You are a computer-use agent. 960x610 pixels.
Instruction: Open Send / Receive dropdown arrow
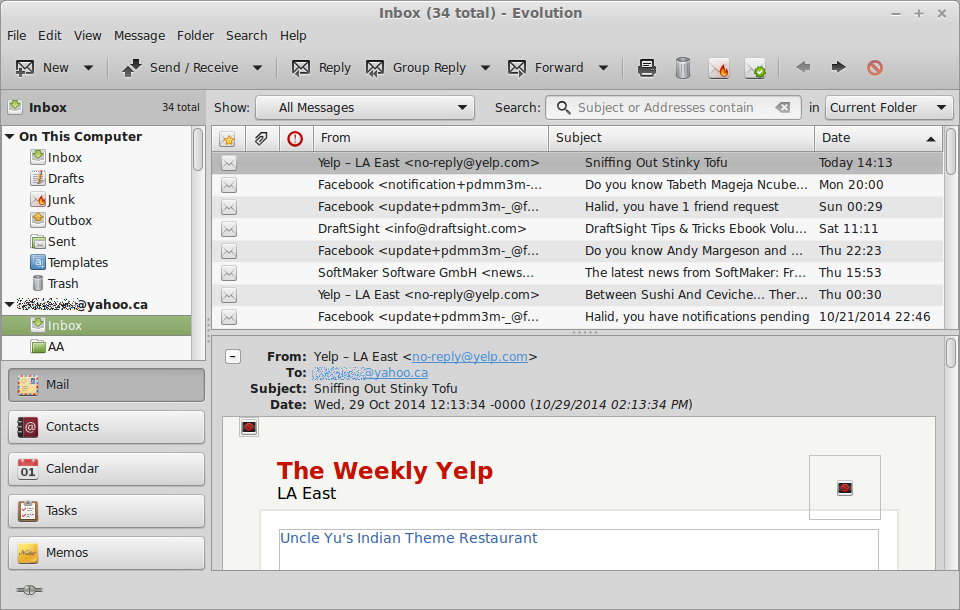258,68
